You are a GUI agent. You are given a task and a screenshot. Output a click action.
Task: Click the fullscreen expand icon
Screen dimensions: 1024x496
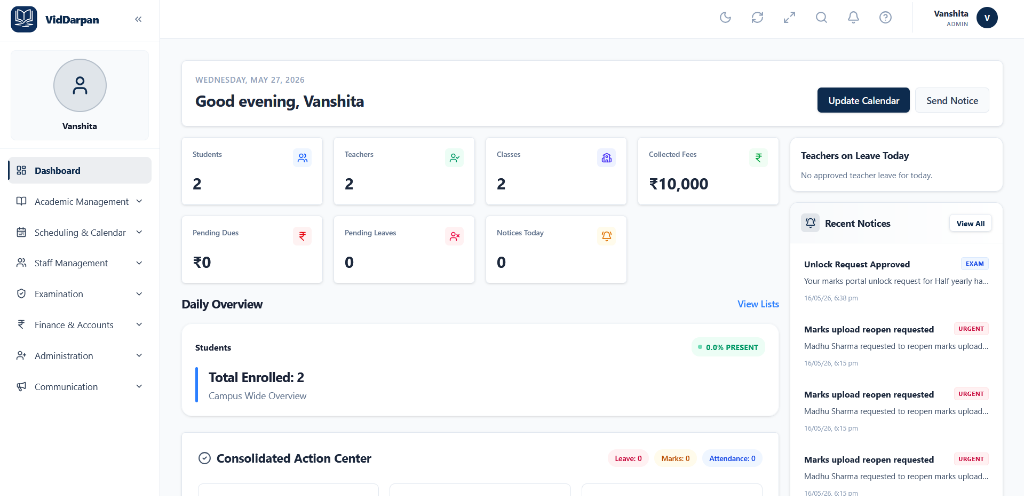coord(790,18)
